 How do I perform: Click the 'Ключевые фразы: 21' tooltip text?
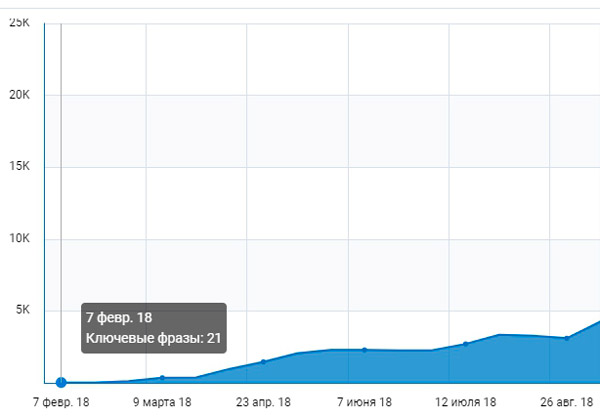coord(152,339)
